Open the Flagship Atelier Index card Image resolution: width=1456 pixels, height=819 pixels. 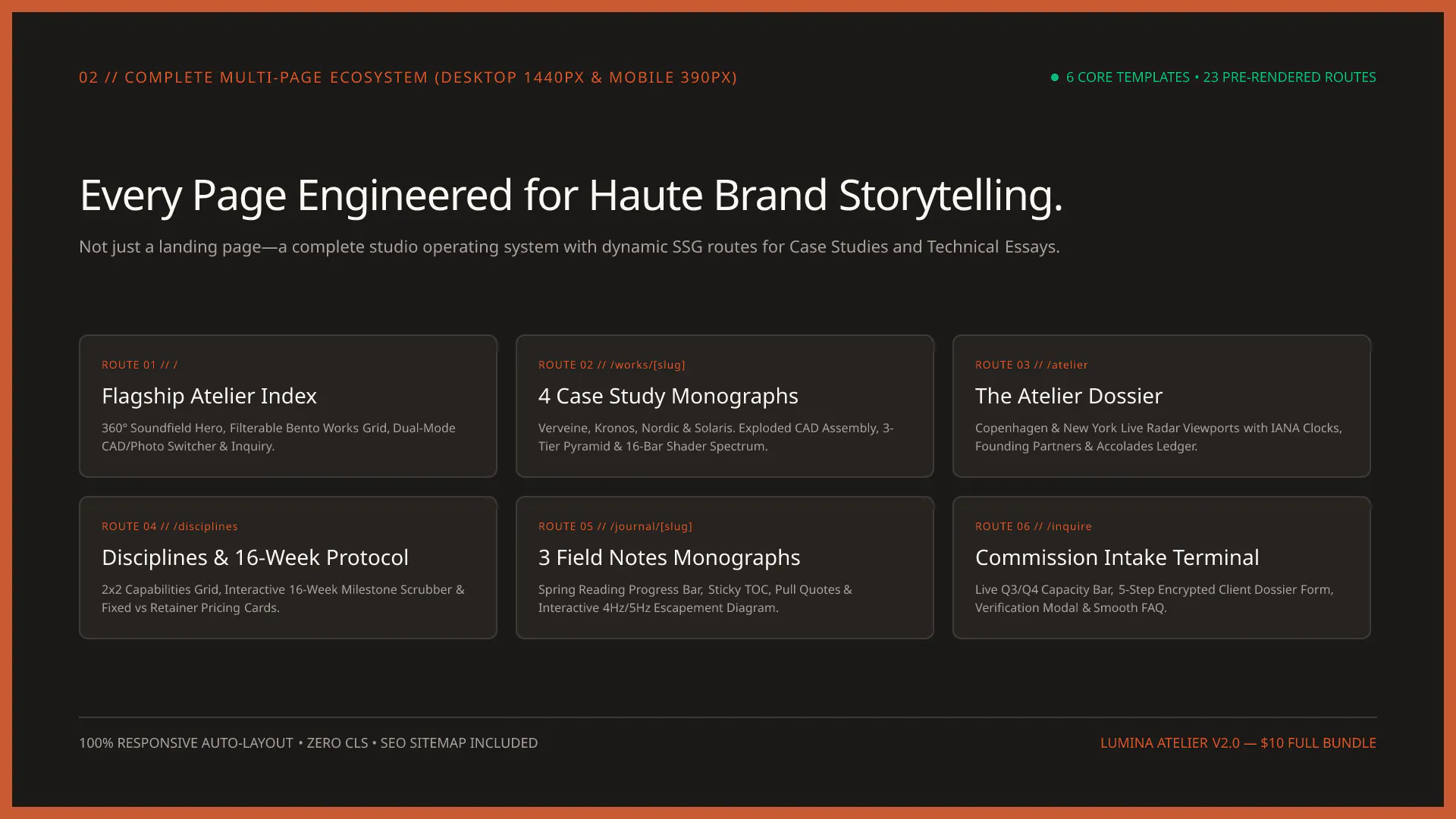[288, 406]
